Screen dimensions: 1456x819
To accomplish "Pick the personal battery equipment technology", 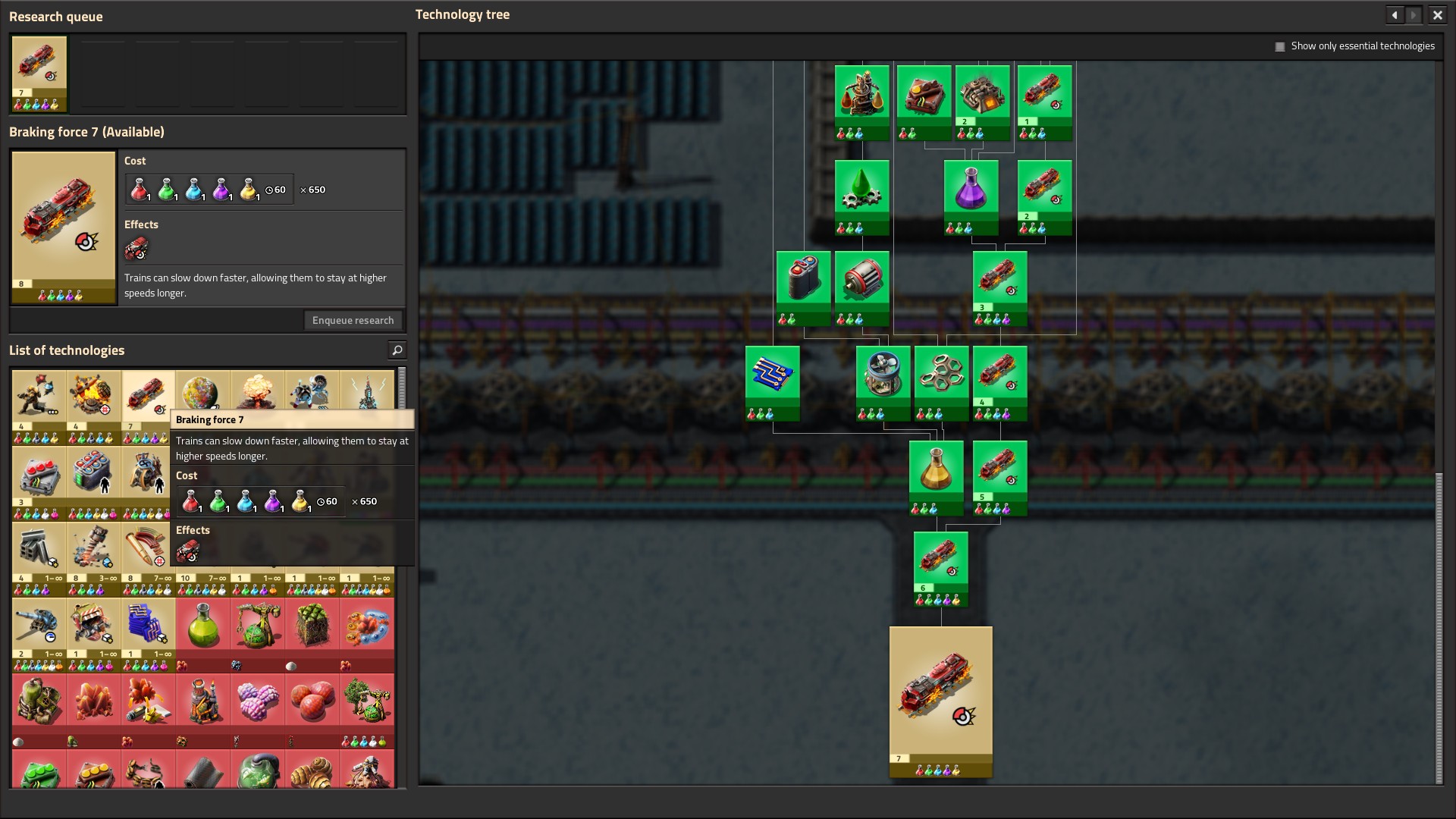I will tap(94, 483).
